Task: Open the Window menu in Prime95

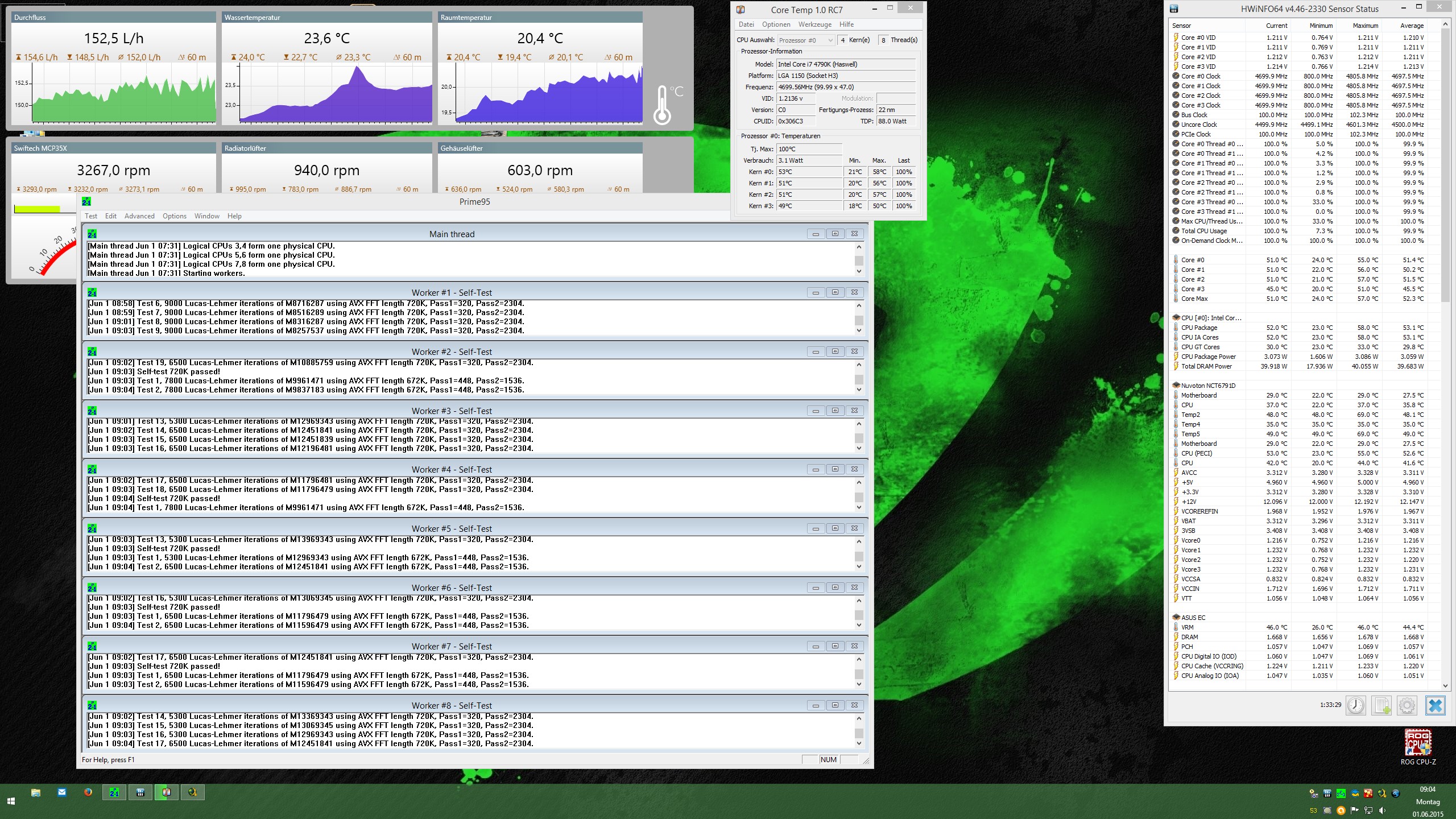Action: click(x=207, y=216)
